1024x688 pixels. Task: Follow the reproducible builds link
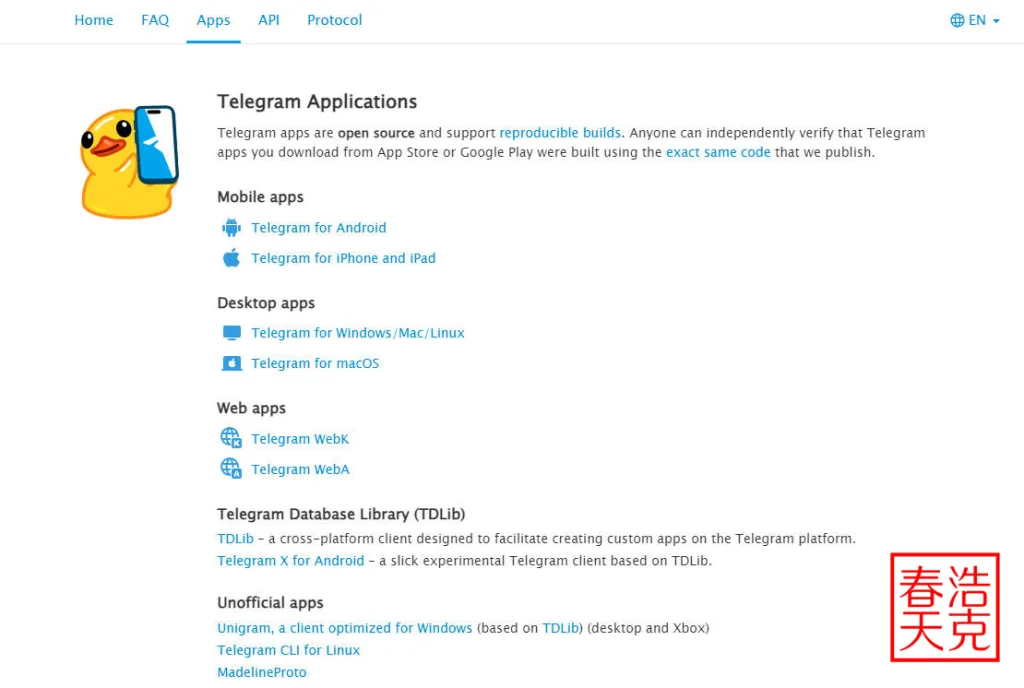[560, 133]
